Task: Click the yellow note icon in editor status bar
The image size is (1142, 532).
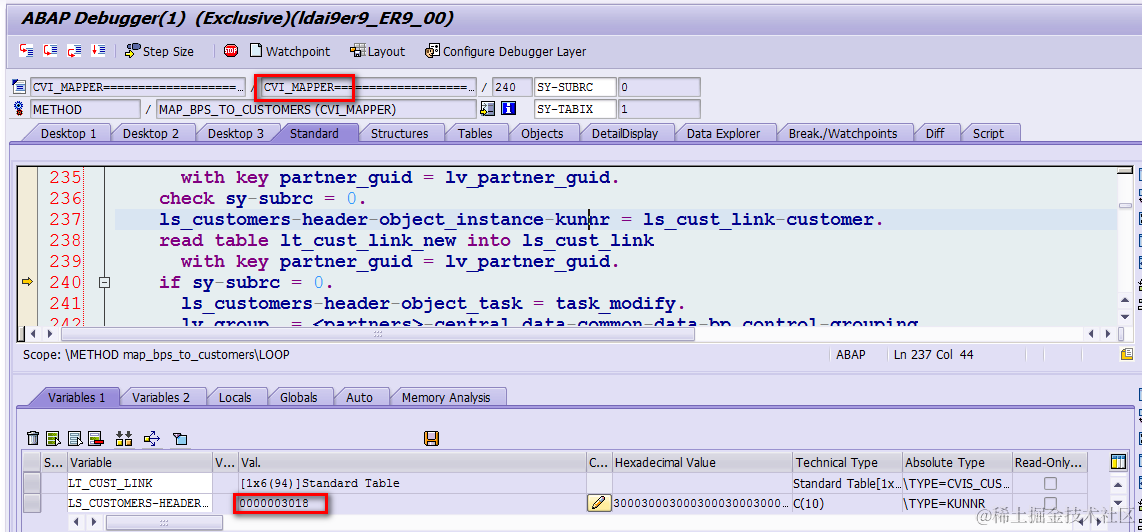Action: pyautogui.click(x=1127, y=354)
